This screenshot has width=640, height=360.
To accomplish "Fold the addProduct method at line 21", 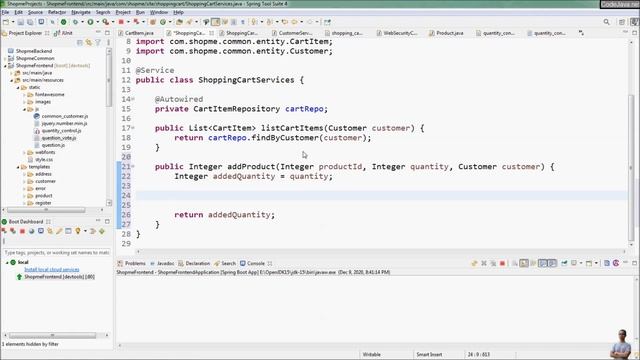I will (133, 167).
